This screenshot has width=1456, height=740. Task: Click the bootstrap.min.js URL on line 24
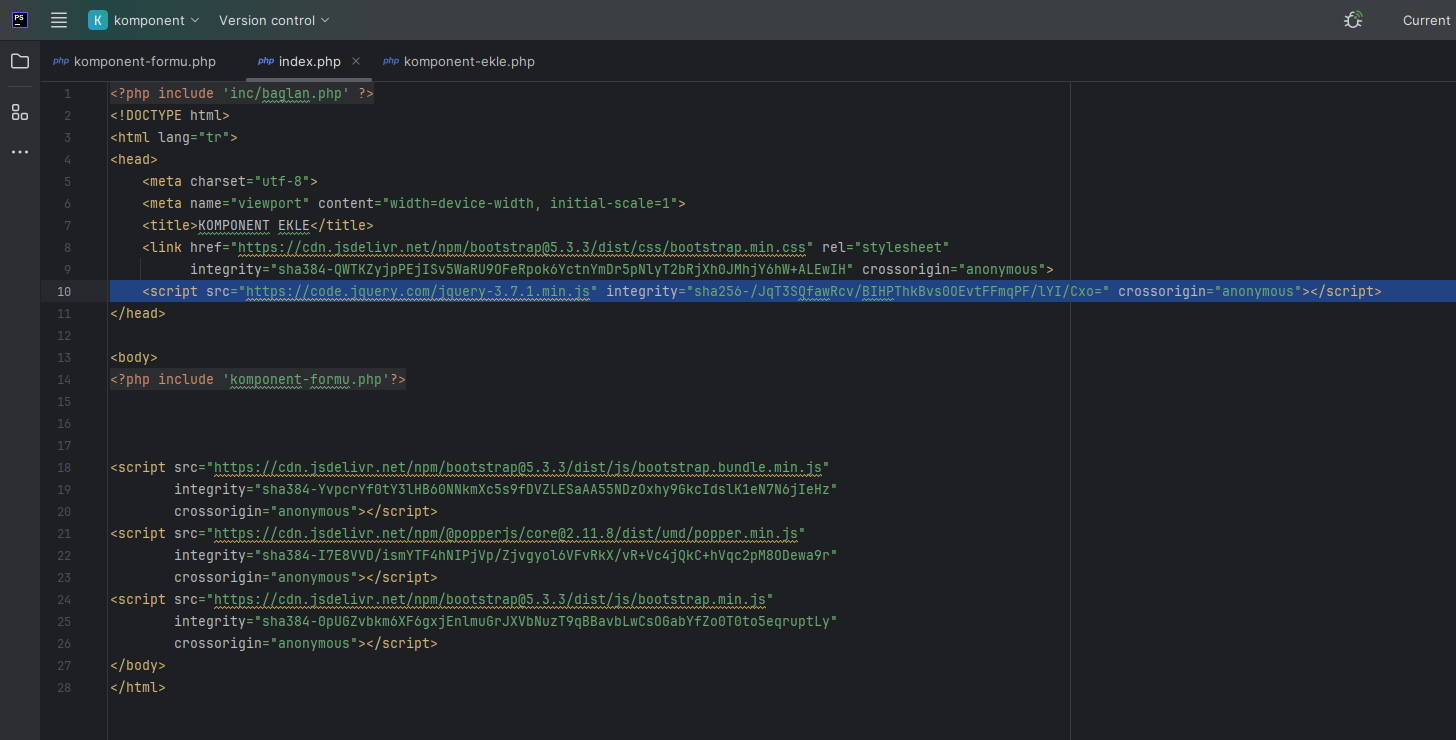coord(490,599)
